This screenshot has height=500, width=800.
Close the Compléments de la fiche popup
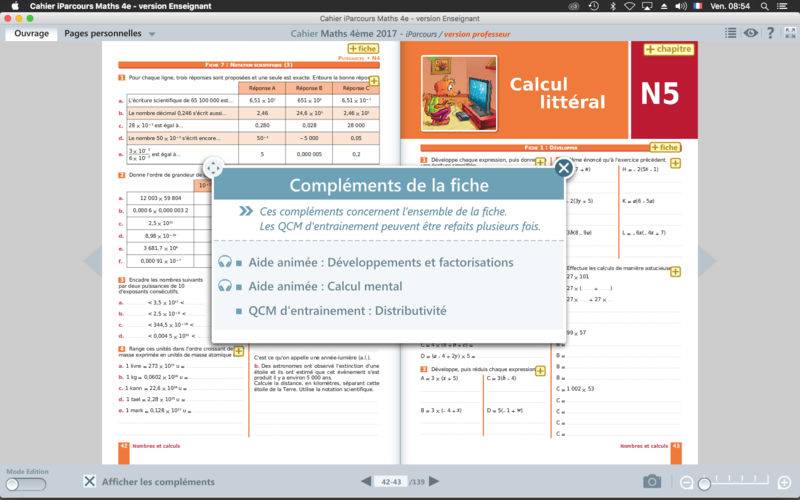(x=563, y=168)
